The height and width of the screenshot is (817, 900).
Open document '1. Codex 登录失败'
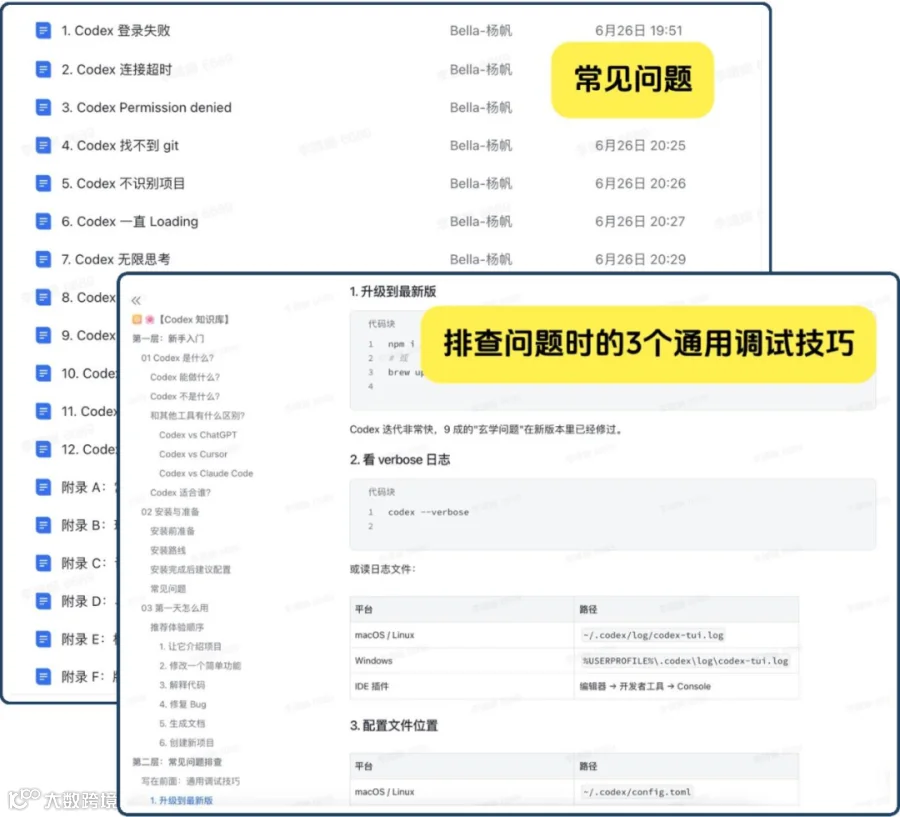(116, 30)
